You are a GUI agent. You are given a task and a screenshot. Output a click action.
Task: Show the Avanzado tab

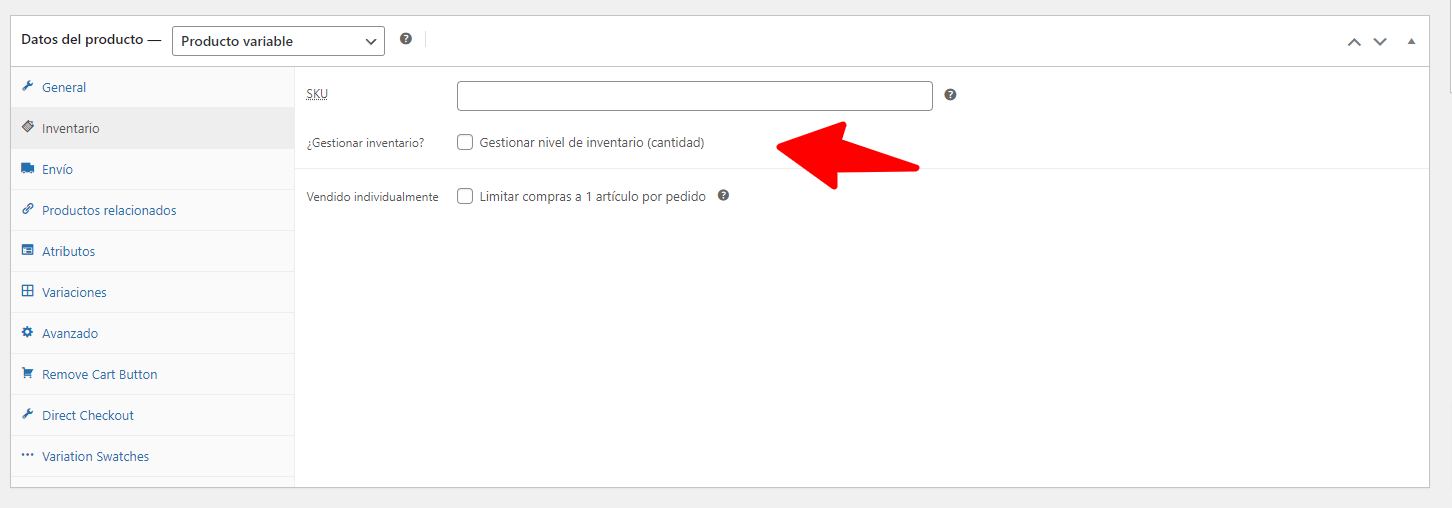click(x=152, y=333)
